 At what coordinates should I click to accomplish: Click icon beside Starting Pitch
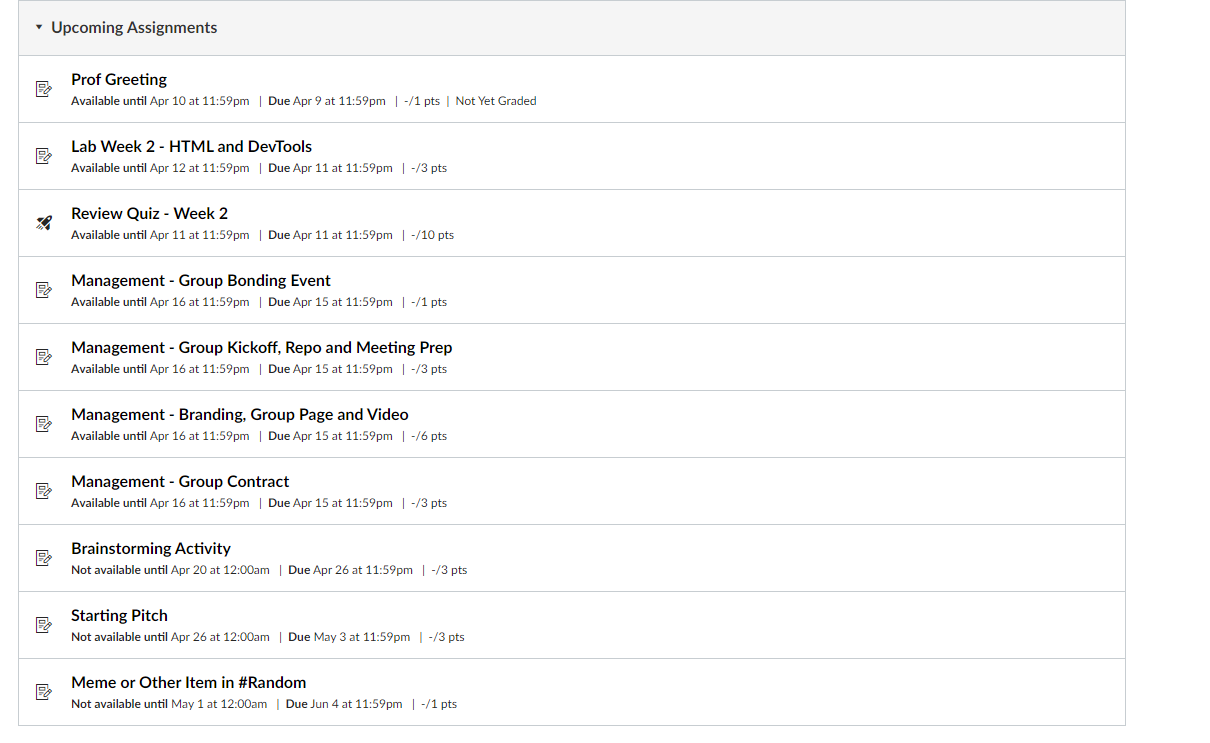tap(43, 625)
